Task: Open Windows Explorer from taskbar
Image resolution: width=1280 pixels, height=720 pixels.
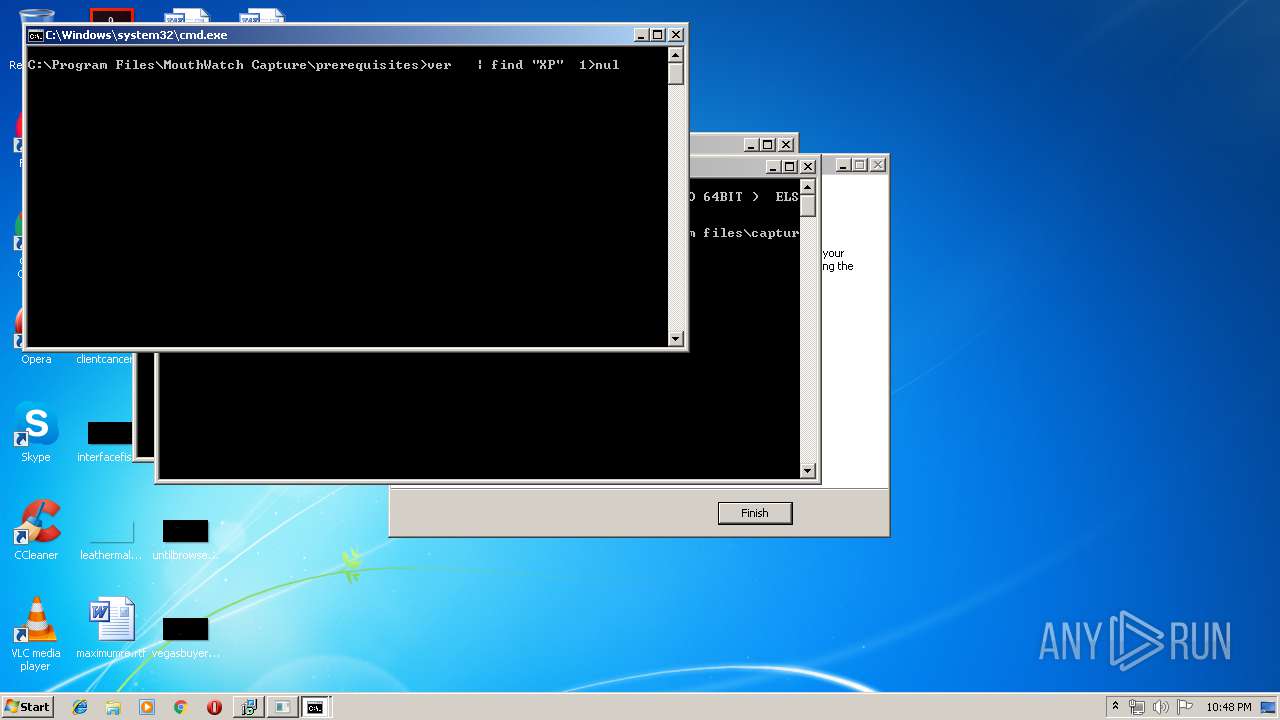Action: click(x=113, y=707)
